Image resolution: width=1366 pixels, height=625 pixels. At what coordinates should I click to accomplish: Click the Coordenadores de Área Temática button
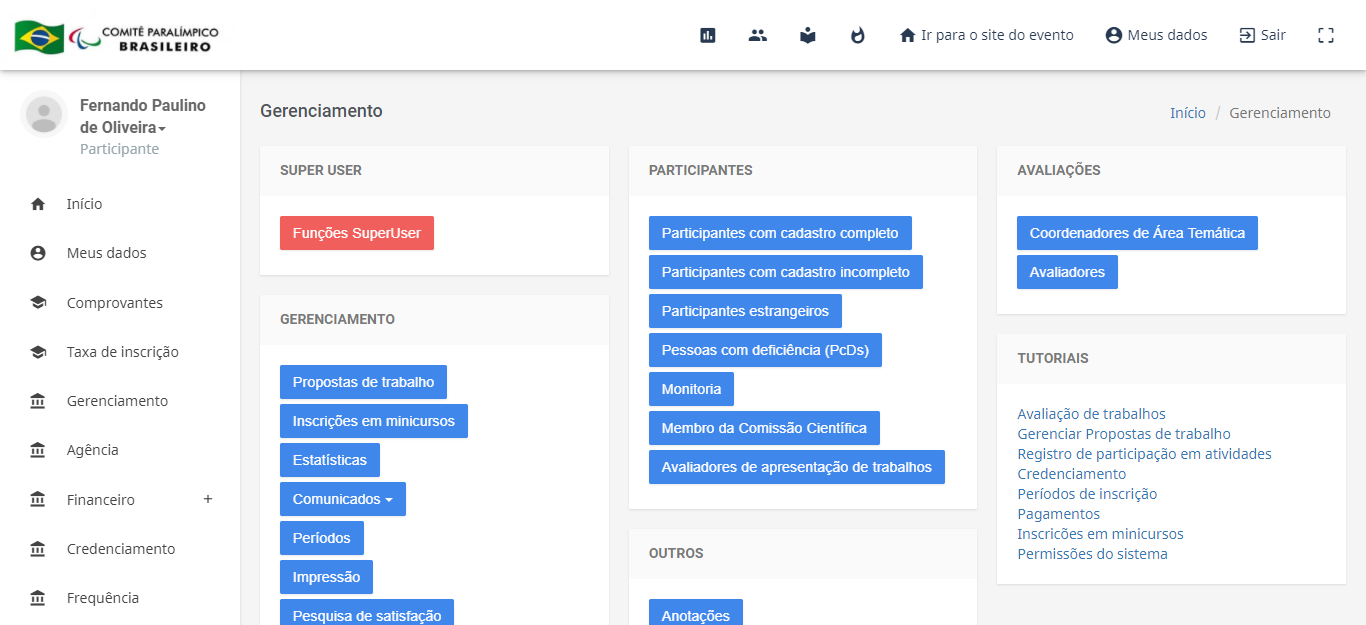tap(1136, 233)
